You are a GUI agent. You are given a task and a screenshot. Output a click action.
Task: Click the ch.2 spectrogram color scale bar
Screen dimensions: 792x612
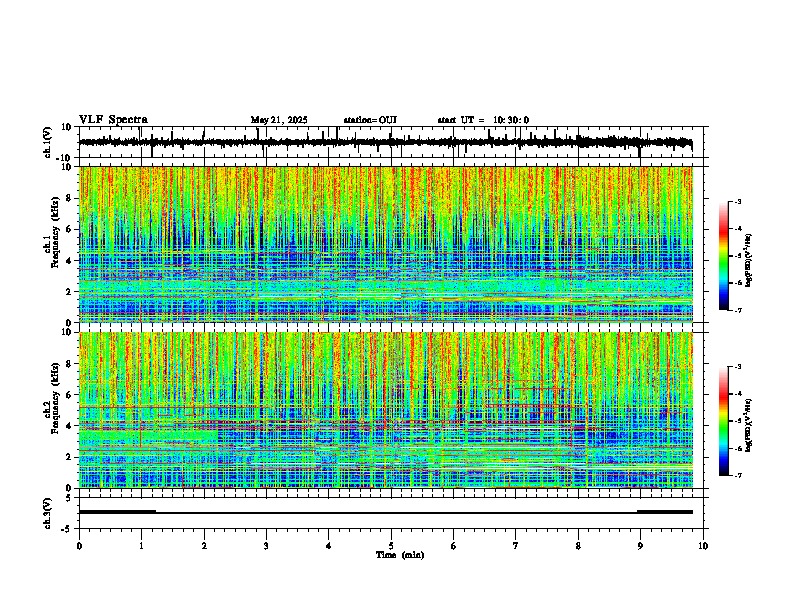point(724,421)
